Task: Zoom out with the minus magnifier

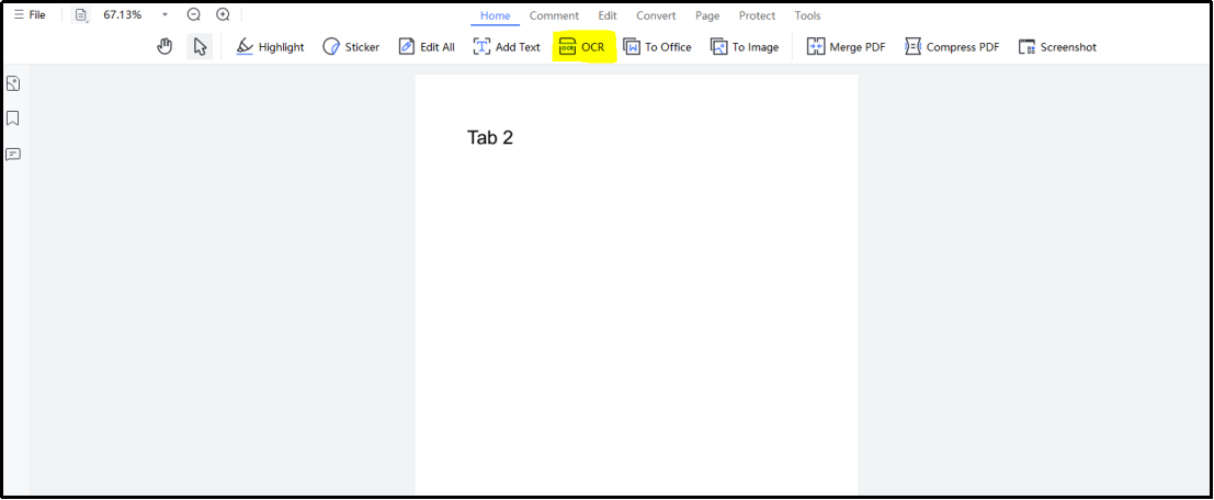Action: tap(194, 15)
